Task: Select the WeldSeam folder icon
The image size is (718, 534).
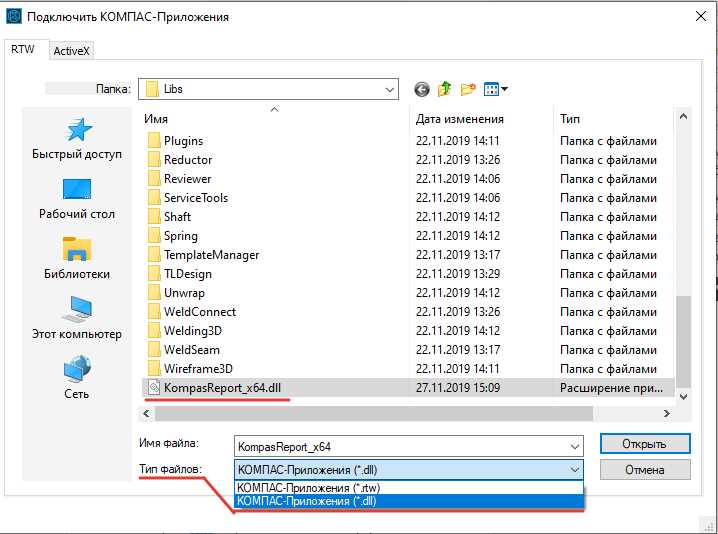Action: [x=154, y=350]
